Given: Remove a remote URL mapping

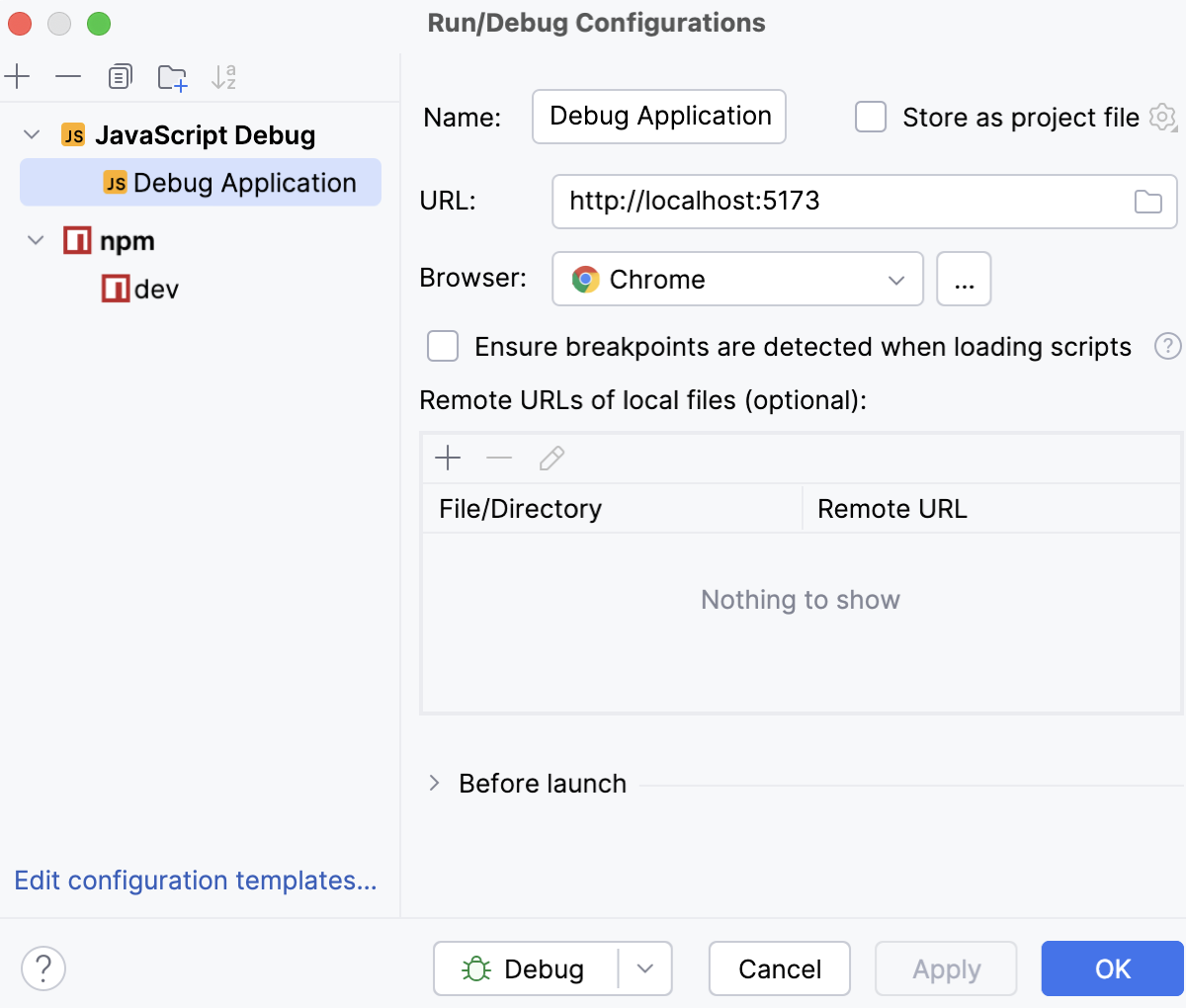Looking at the screenshot, I should (x=499, y=458).
